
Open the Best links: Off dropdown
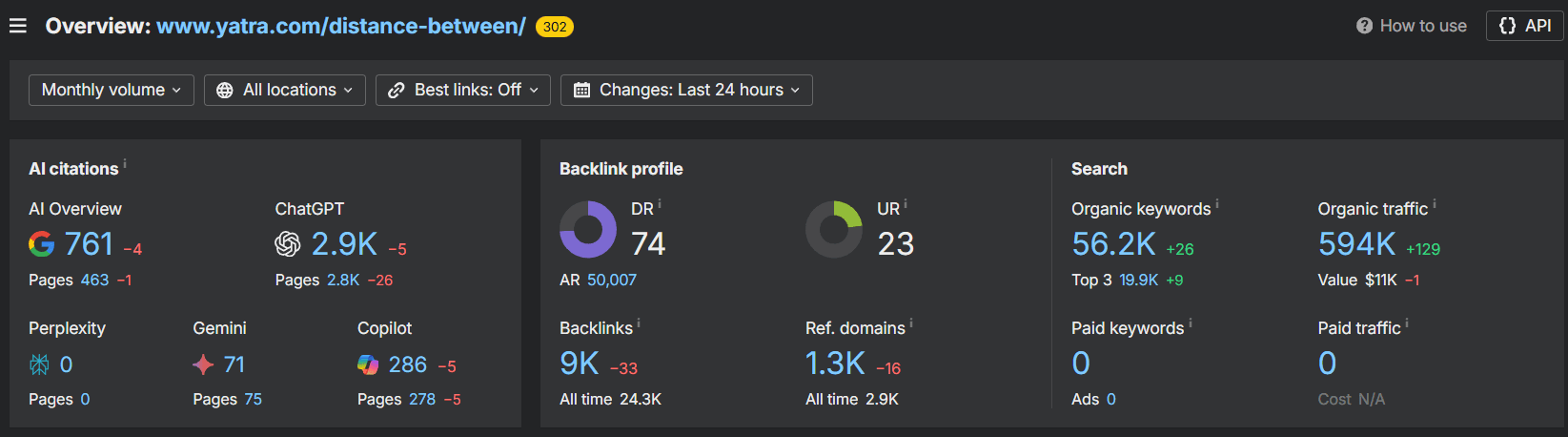pos(463,90)
